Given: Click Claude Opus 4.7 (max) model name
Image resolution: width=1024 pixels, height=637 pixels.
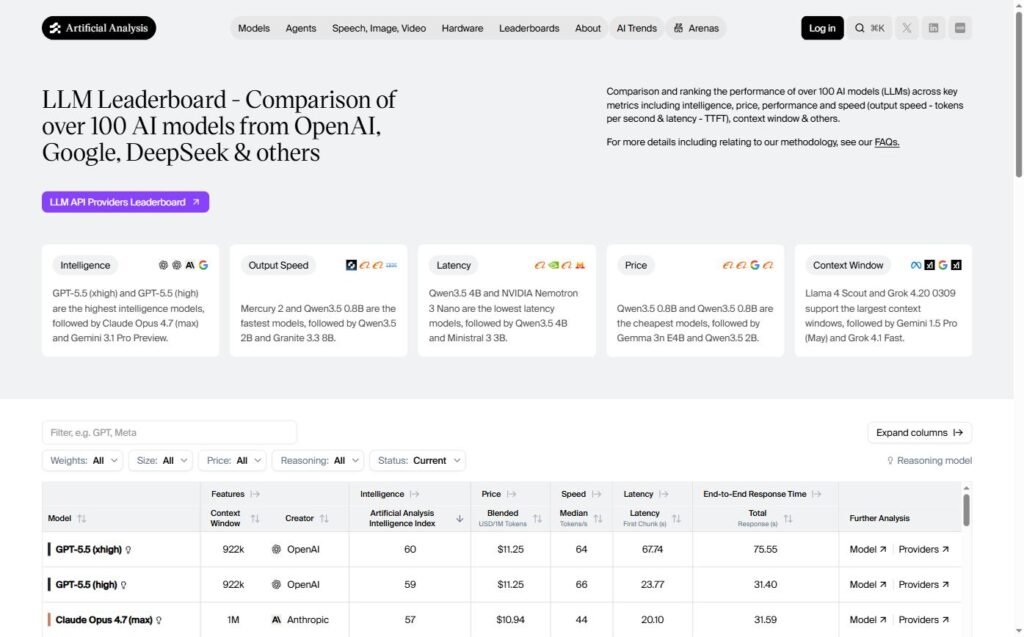Looking at the screenshot, I should (104, 620).
